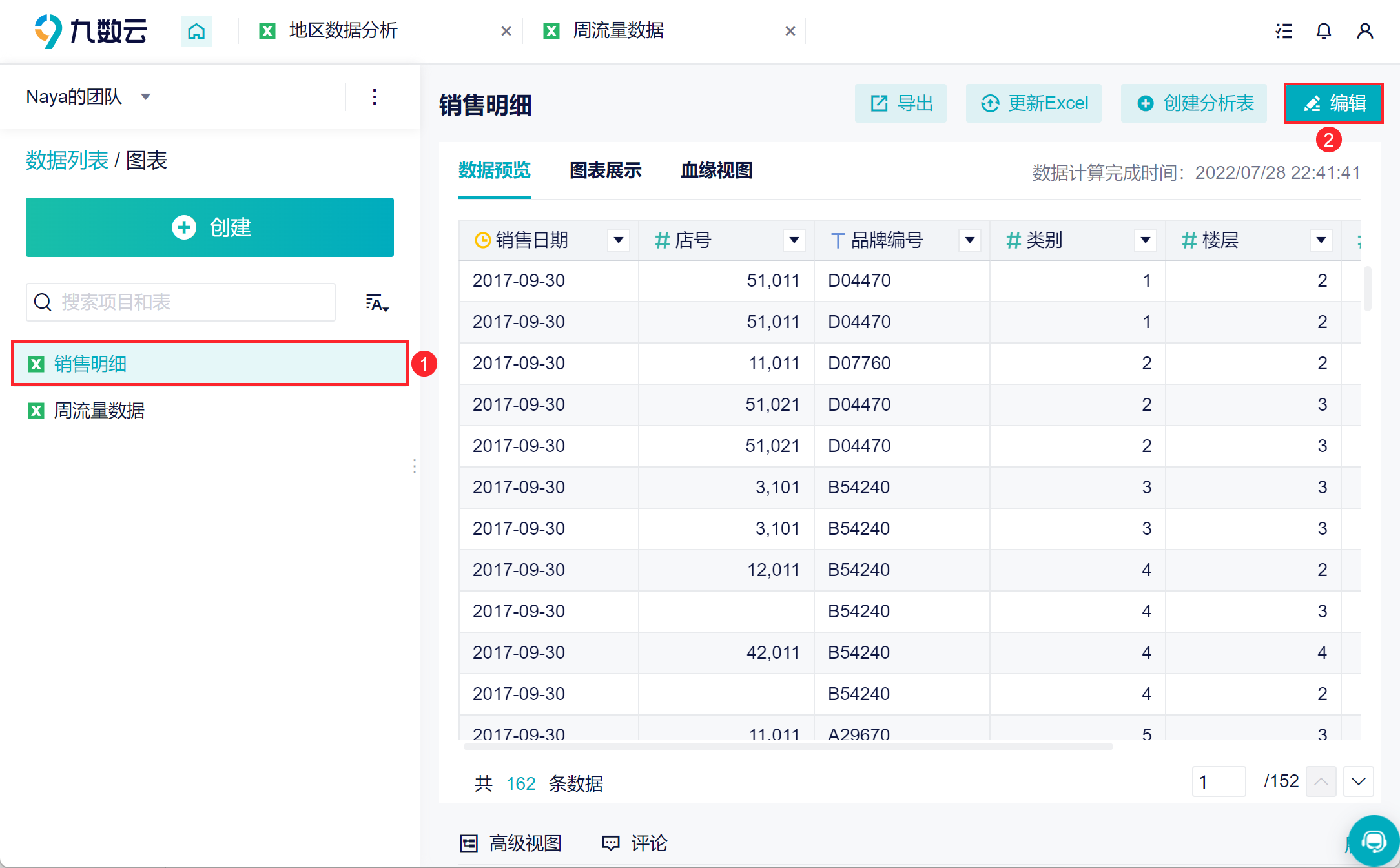
Task: Open the notifications bell icon
Action: [1324, 31]
